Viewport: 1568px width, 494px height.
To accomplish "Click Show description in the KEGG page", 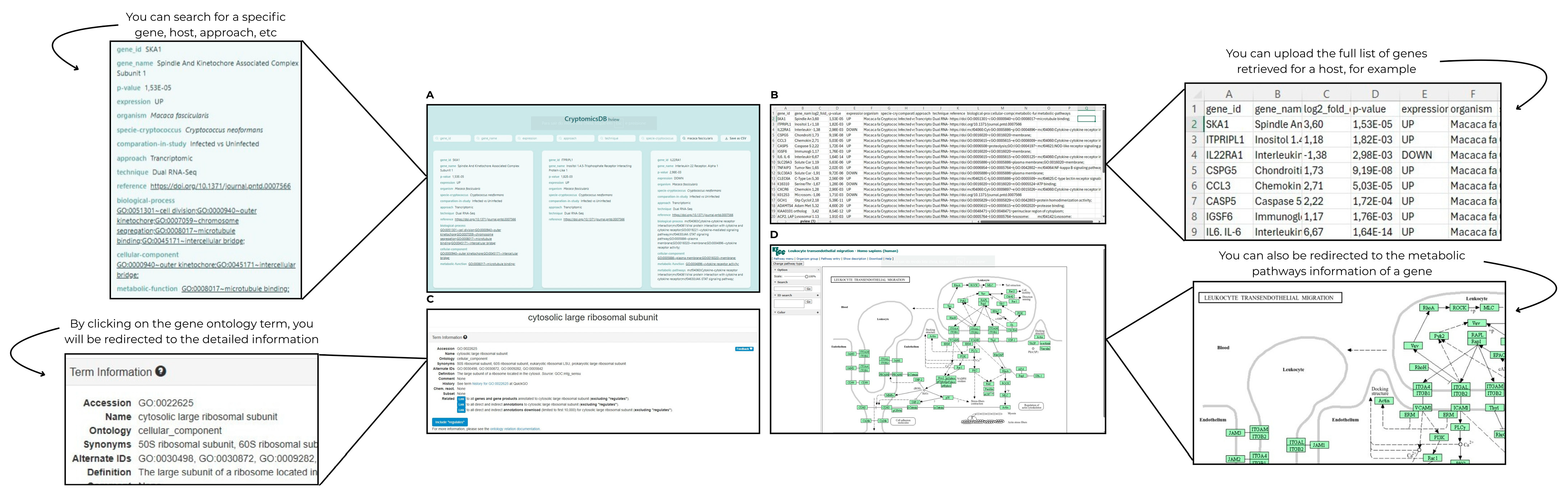I will point(855,259).
